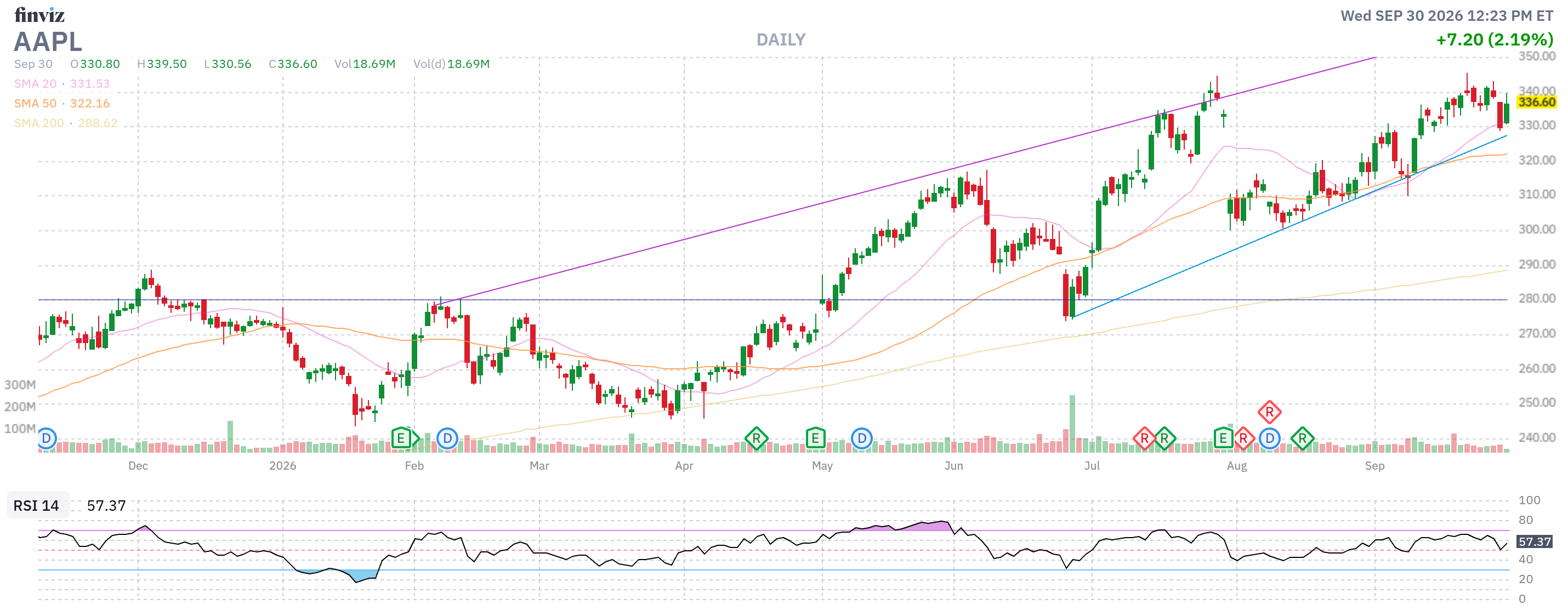Click the August blue dividend D marker

(x=1270, y=438)
